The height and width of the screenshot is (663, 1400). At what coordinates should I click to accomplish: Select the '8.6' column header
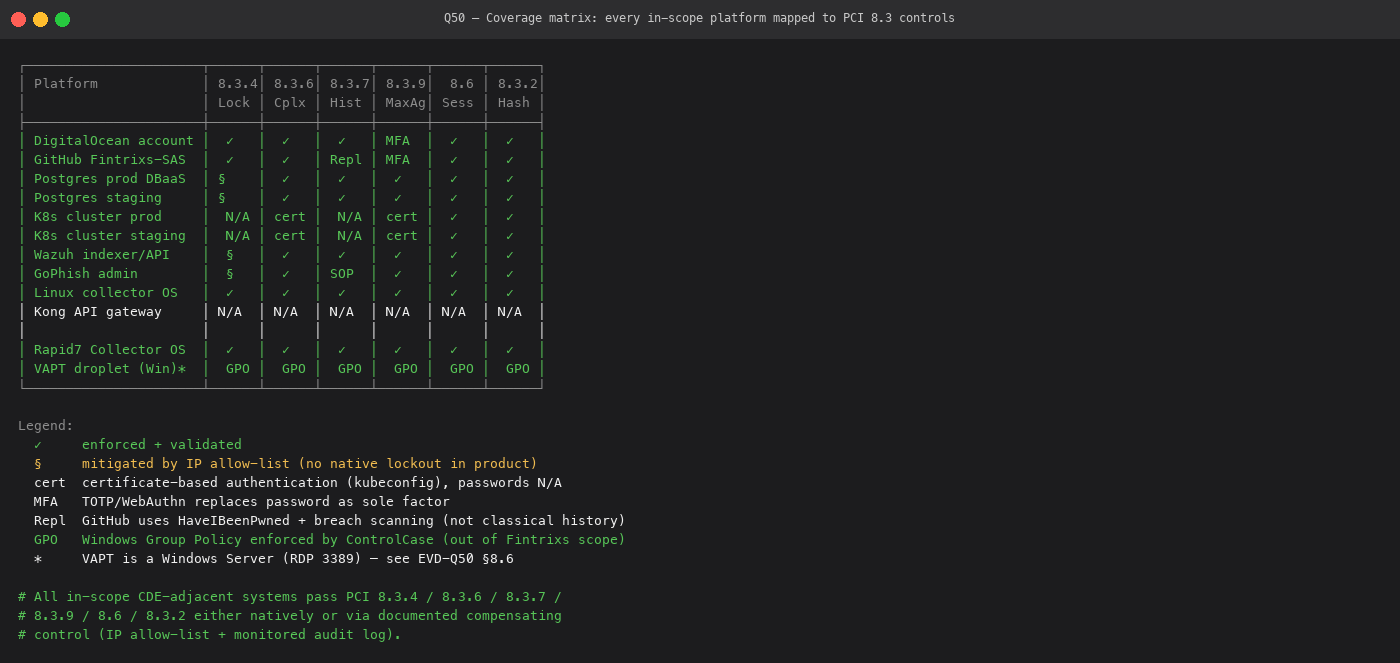tap(462, 84)
